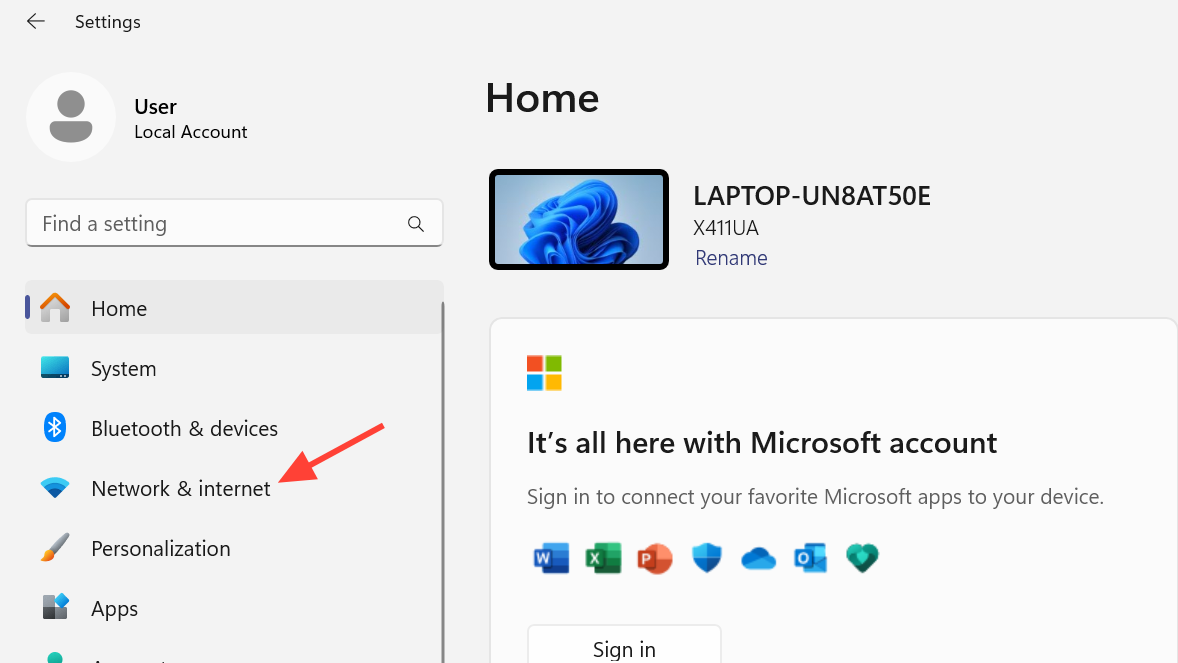Click the PowerPoint app icon

point(655,557)
